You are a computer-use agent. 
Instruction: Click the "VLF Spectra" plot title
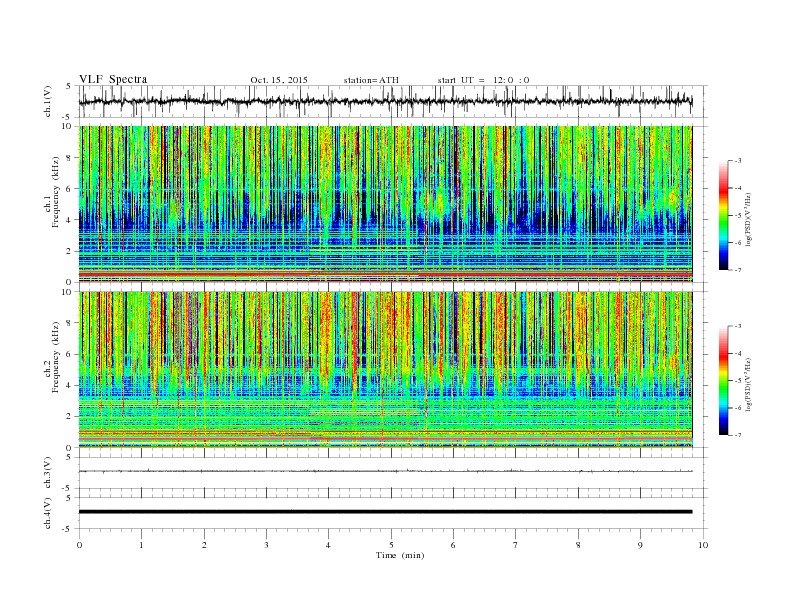[113, 79]
